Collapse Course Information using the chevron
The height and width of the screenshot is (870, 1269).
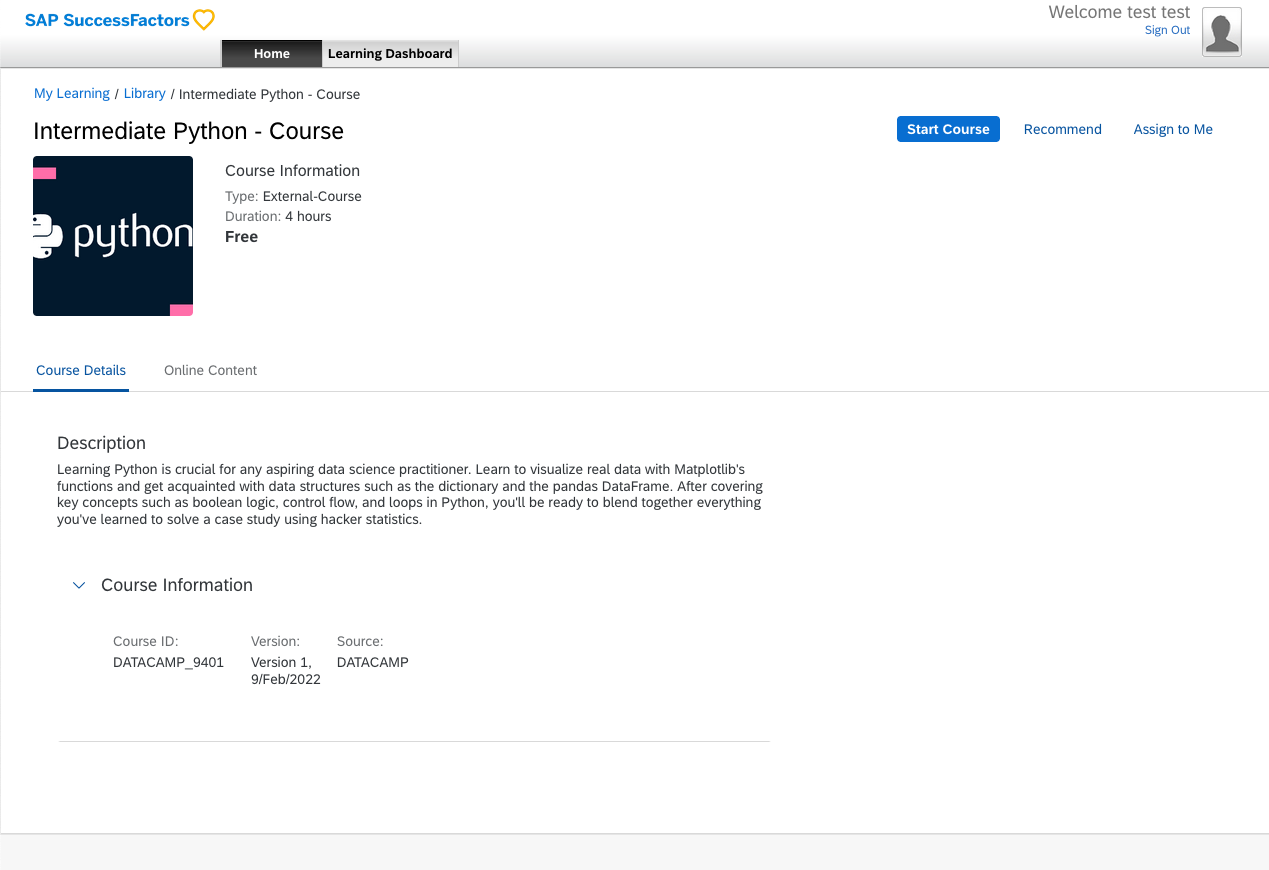pyautogui.click(x=79, y=586)
